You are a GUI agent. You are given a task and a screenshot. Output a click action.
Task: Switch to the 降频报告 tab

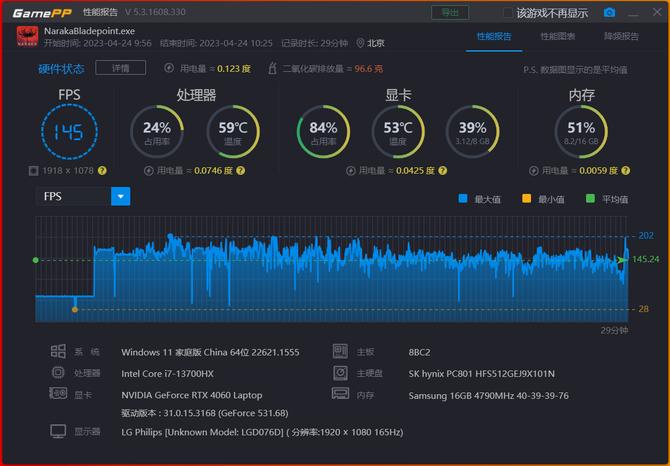click(x=621, y=36)
